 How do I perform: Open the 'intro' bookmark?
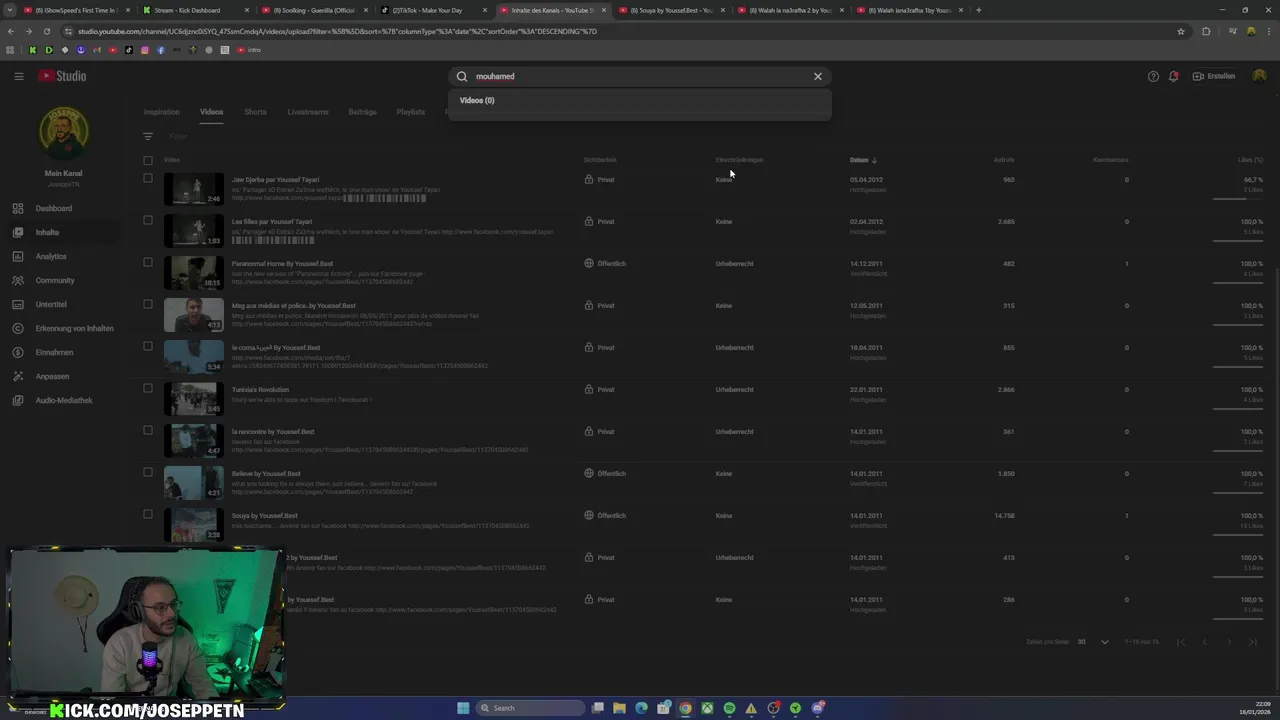coord(249,50)
